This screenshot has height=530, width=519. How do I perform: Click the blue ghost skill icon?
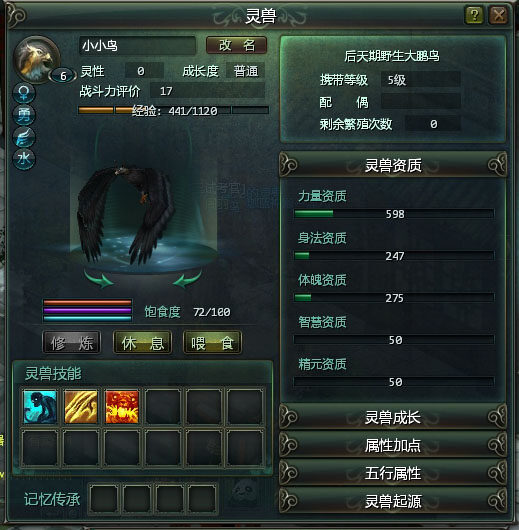[40, 407]
